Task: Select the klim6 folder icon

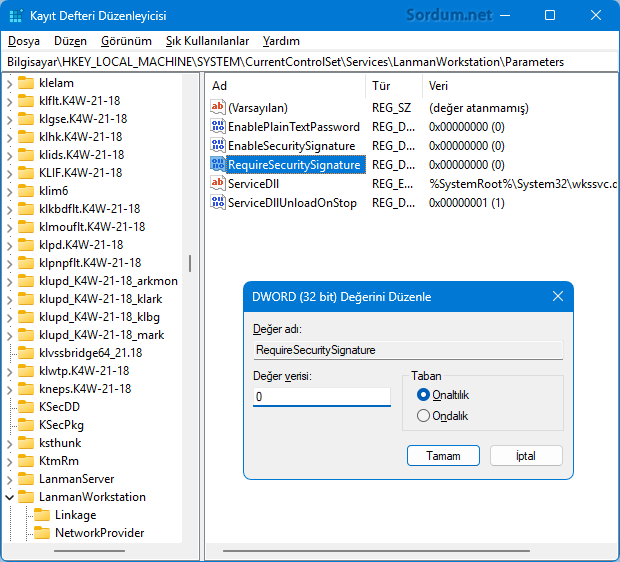Action: [26, 191]
